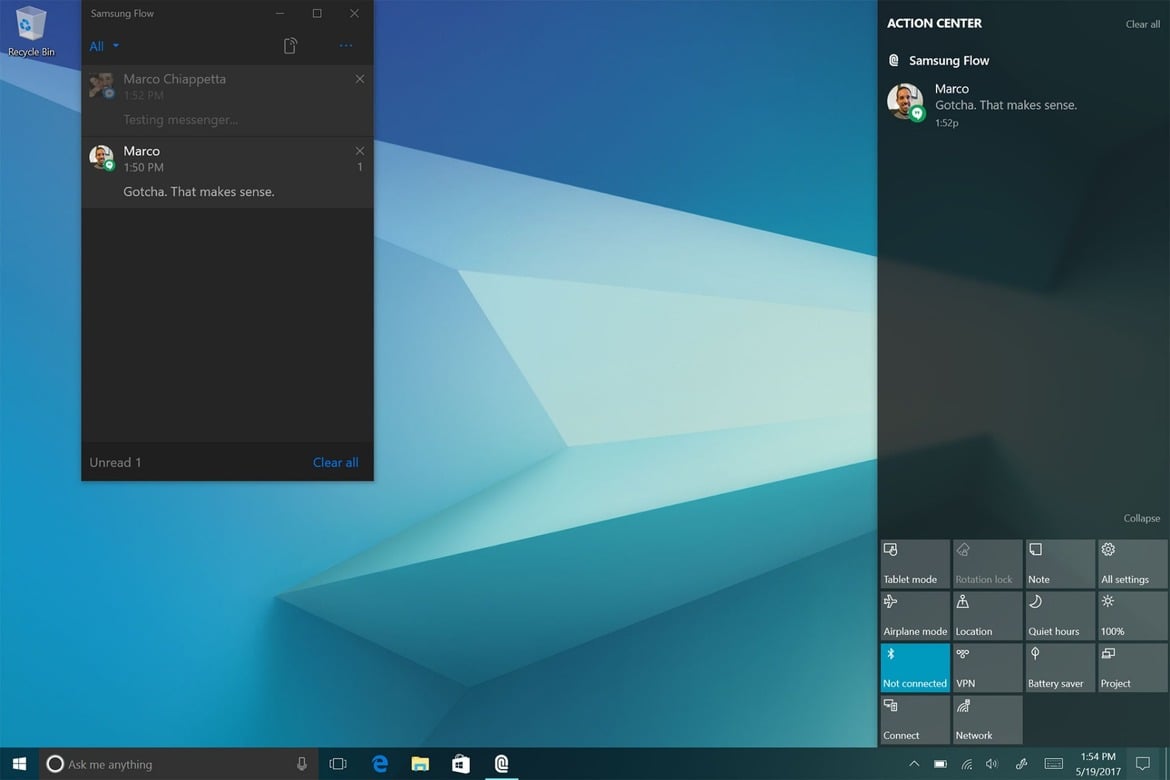Click the Cortana microphone icon

(x=301, y=764)
